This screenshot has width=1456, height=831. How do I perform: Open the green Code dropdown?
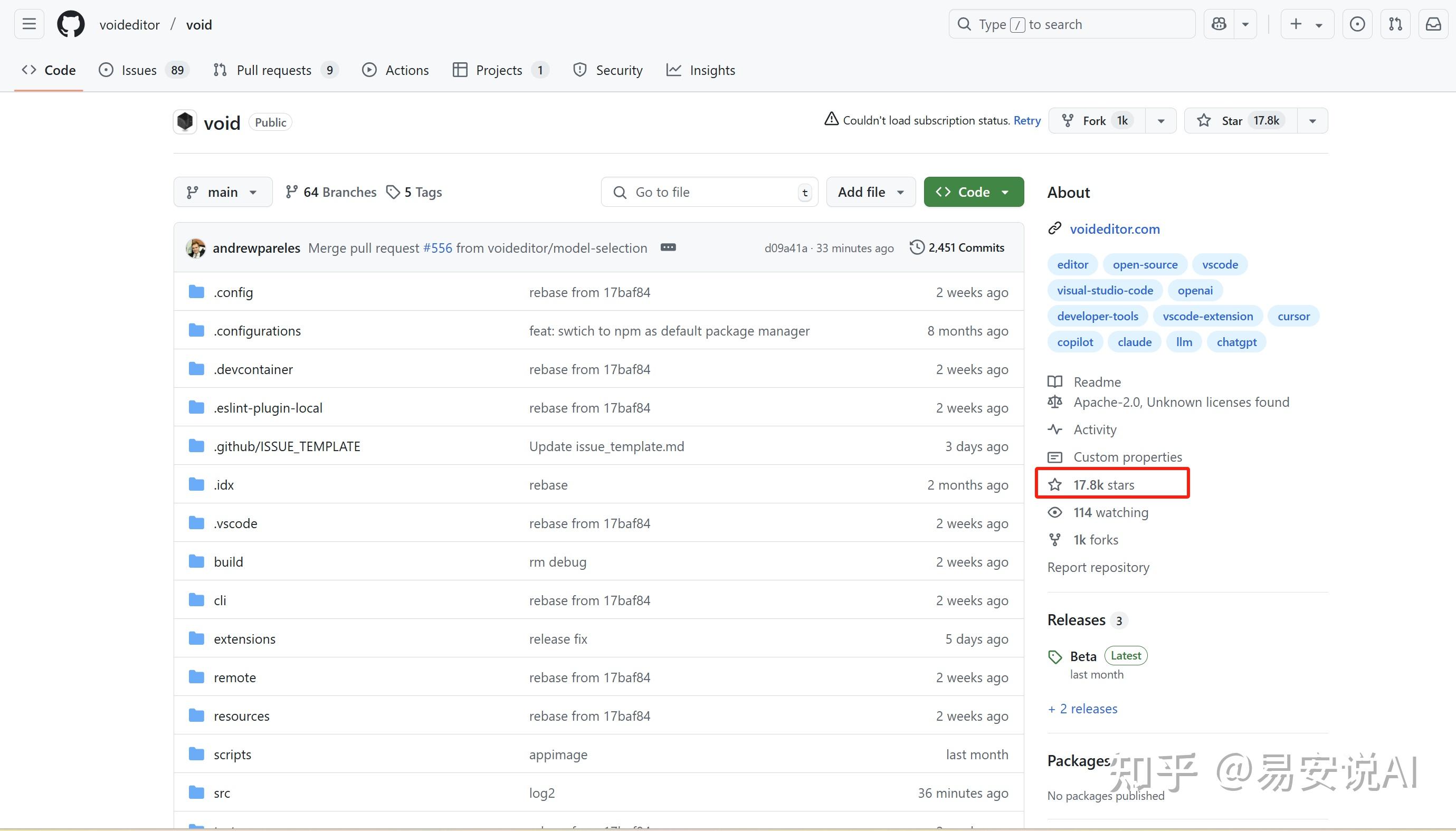(973, 193)
